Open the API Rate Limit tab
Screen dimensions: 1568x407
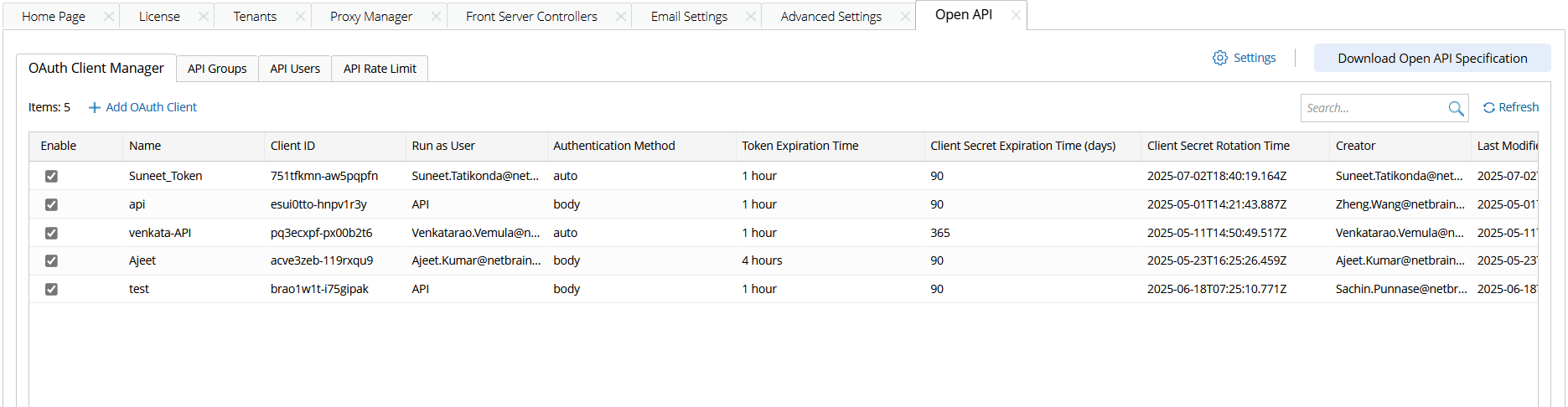coord(380,69)
